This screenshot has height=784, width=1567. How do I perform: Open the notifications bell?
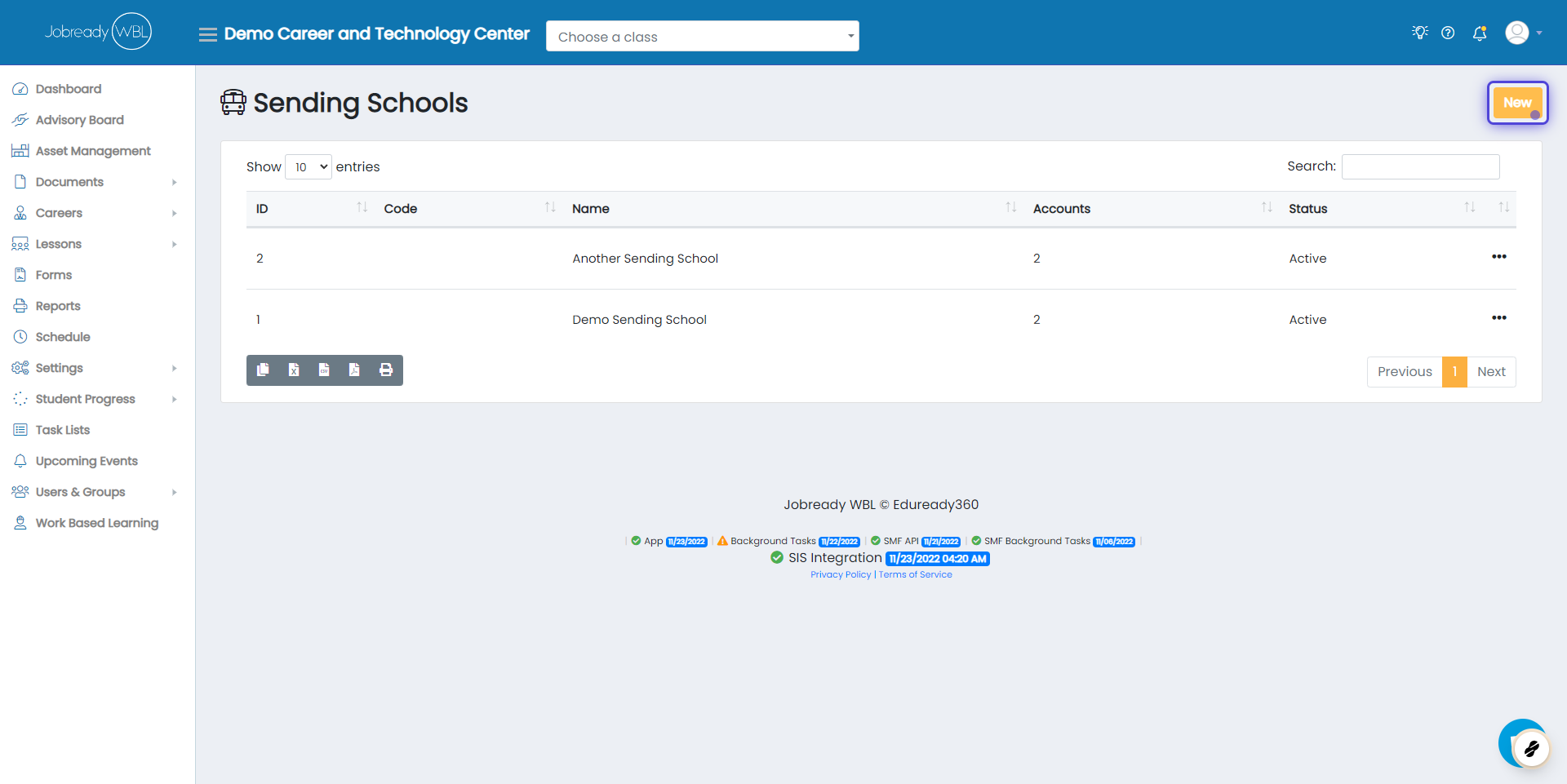[x=1479, y=33]
